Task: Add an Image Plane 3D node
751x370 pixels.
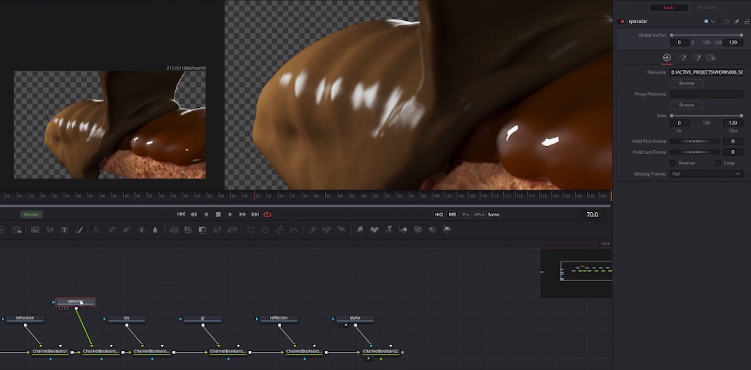Action: (359, 230)
